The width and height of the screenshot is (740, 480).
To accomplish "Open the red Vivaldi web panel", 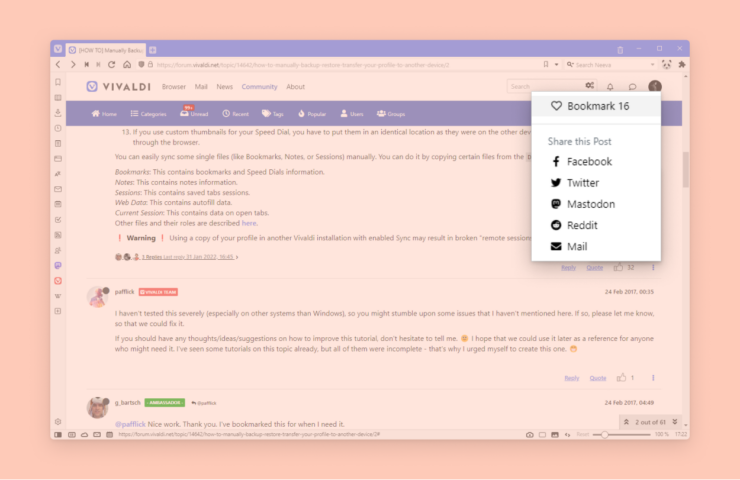I will [58, 281].
